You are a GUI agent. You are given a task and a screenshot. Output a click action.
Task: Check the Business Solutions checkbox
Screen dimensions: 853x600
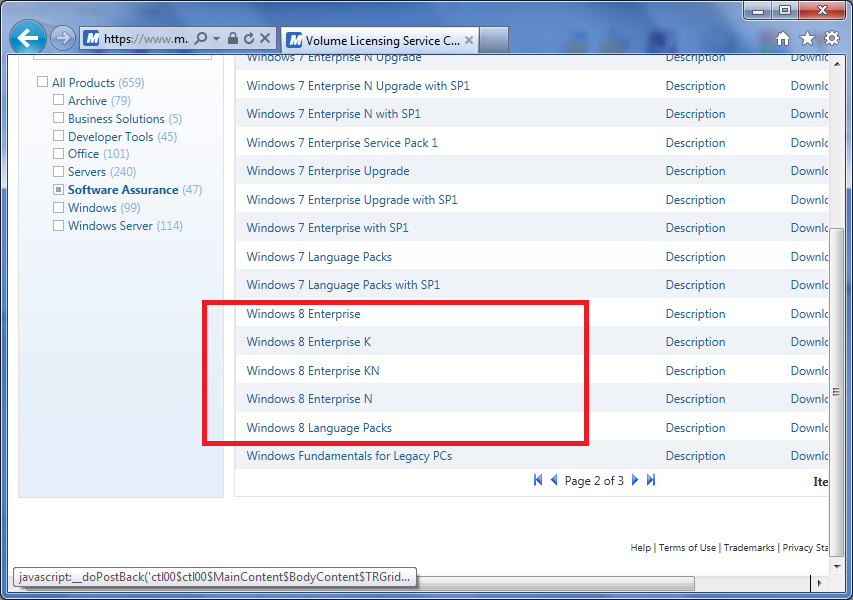click(58, 117)
